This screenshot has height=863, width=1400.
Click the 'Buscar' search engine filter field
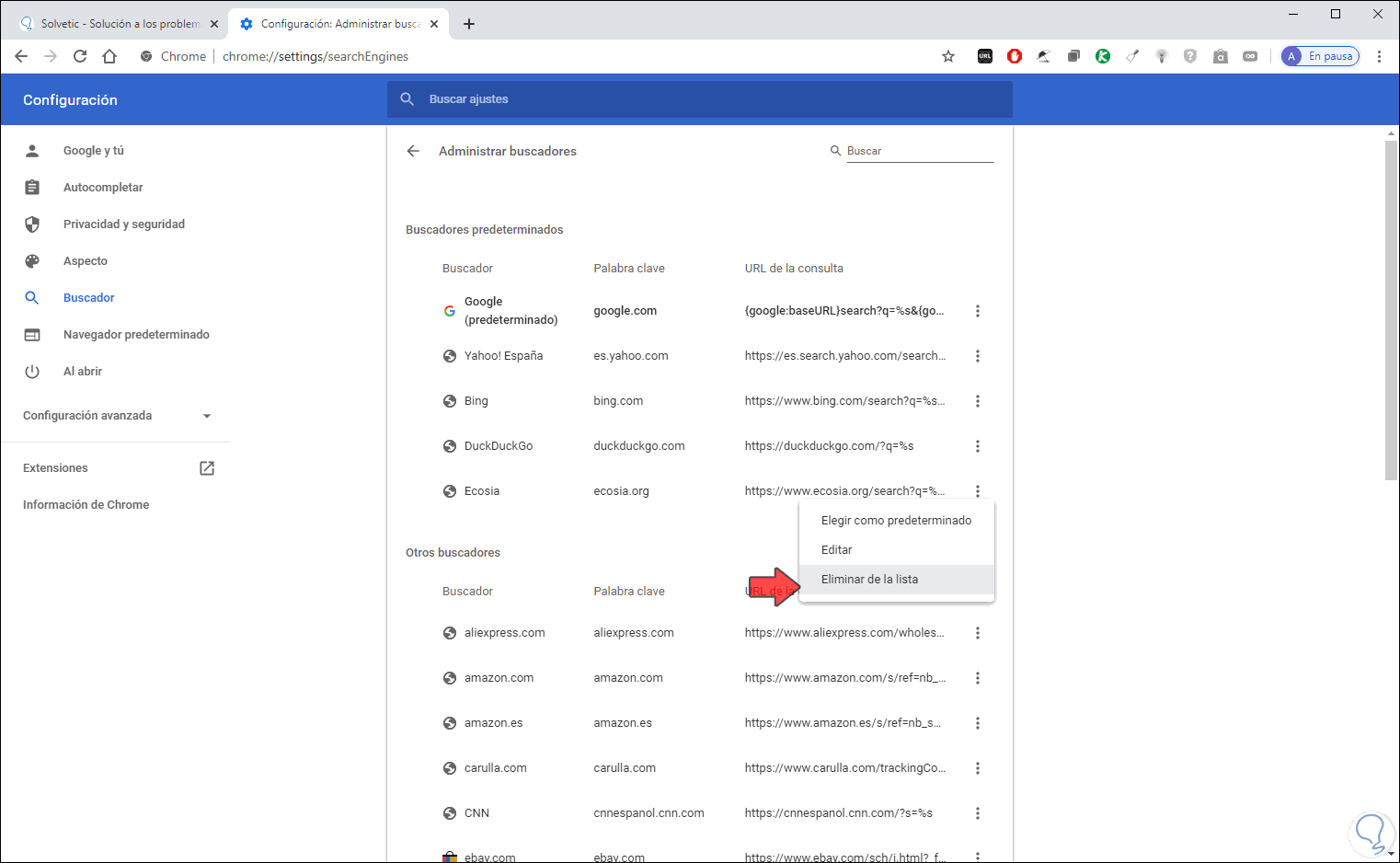click(x=920, y=151)
